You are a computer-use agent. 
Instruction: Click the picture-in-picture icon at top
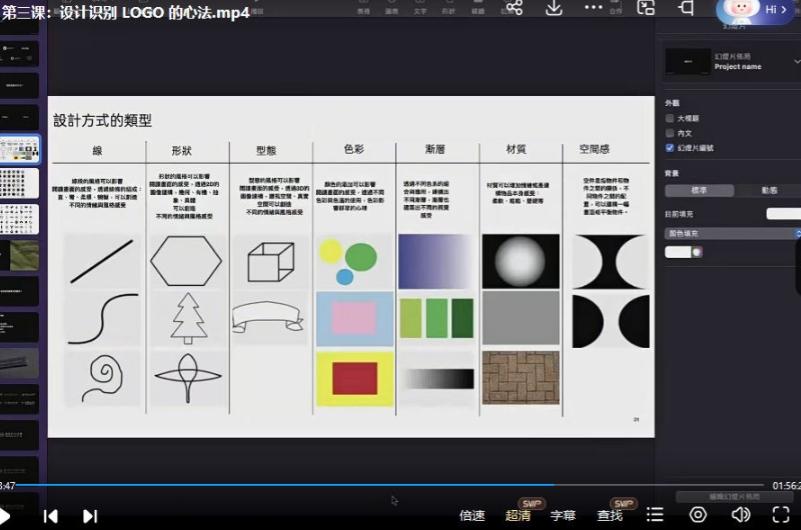click(x=646, y=8)
